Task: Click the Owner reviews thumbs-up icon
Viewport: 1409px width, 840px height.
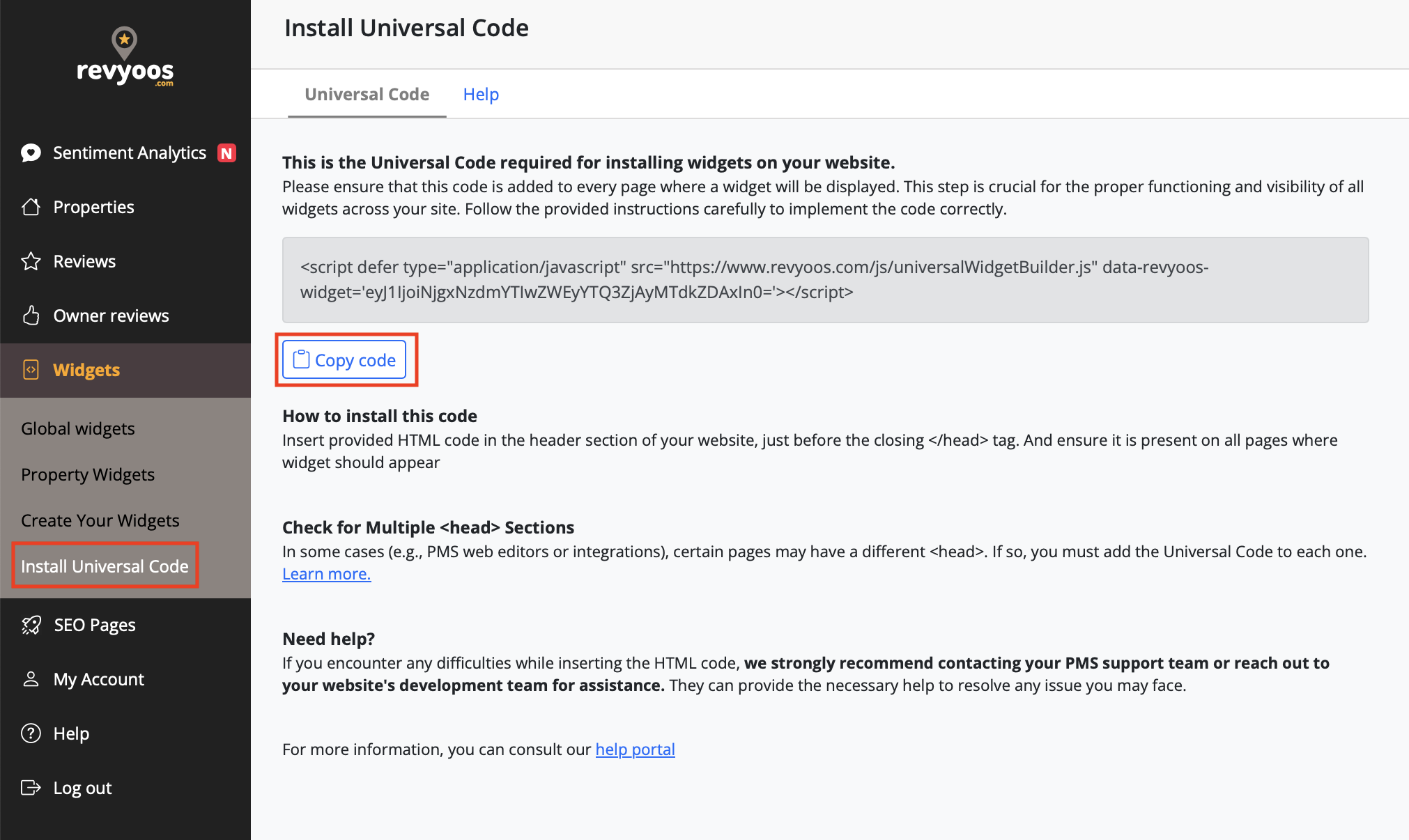Action: click(31, 316)
